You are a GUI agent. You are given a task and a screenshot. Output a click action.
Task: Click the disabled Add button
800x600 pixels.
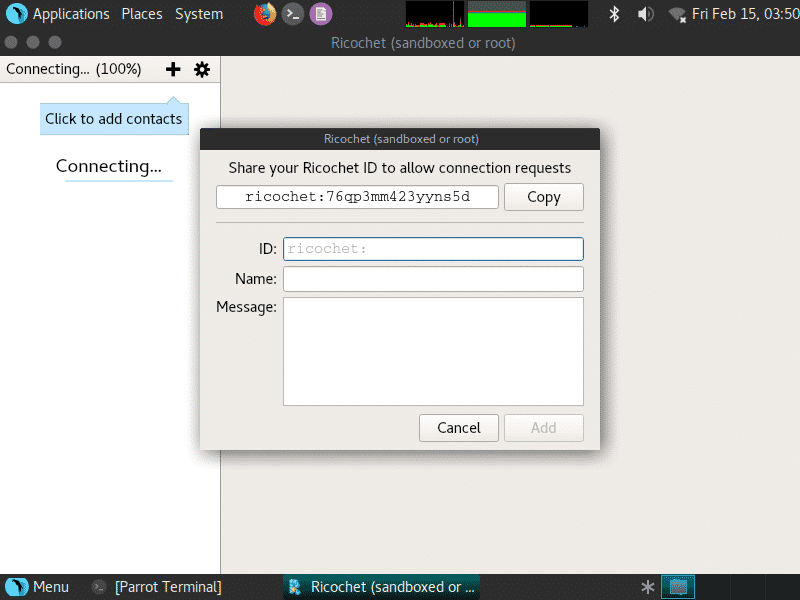click(544, 428)
